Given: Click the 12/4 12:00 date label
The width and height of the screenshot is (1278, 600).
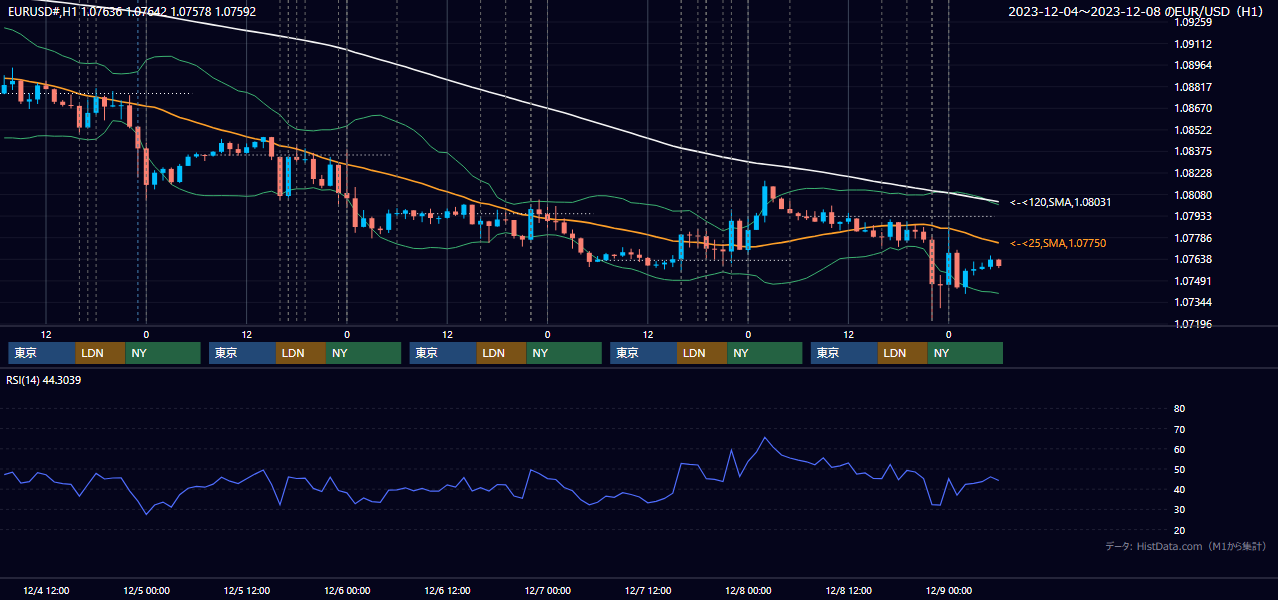Looking at the screenshot, I should click(x=45, y=591).
